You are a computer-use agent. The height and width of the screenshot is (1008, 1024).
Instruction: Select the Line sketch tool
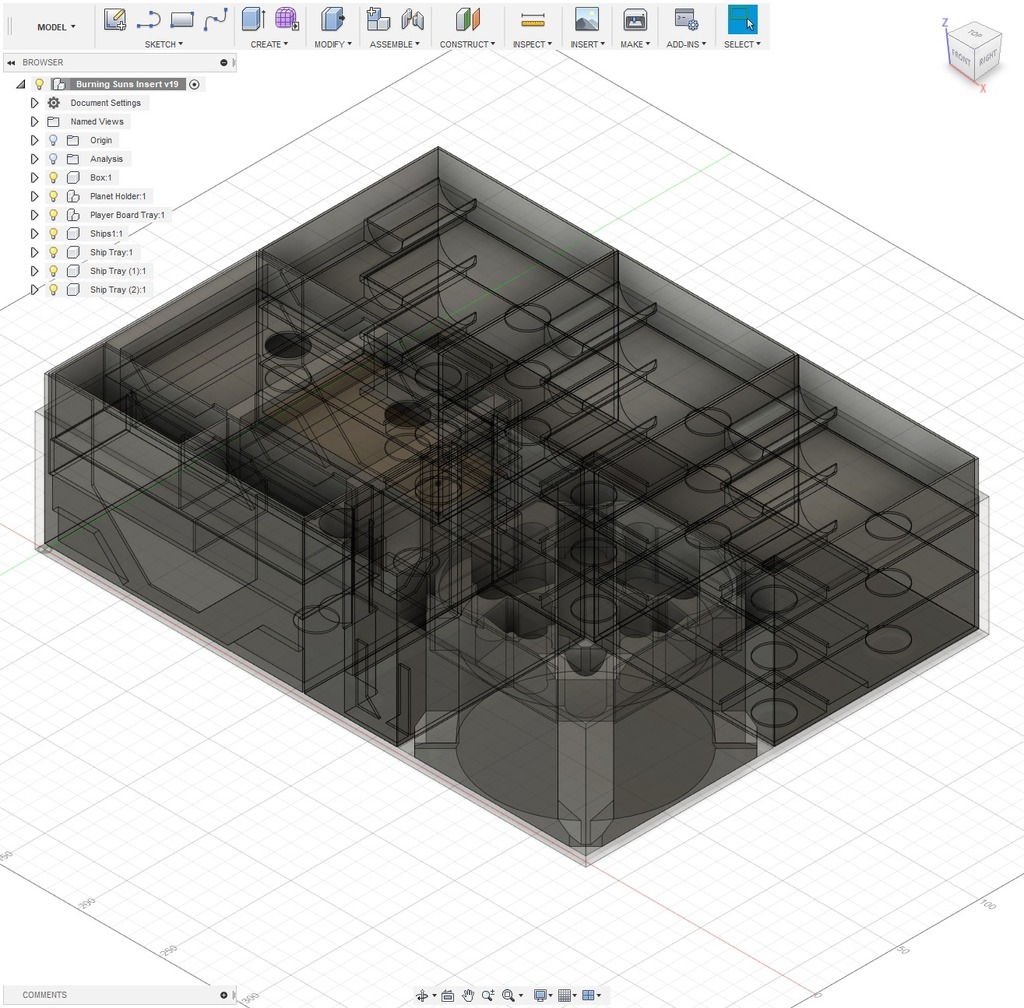click(x=148, y=20)
